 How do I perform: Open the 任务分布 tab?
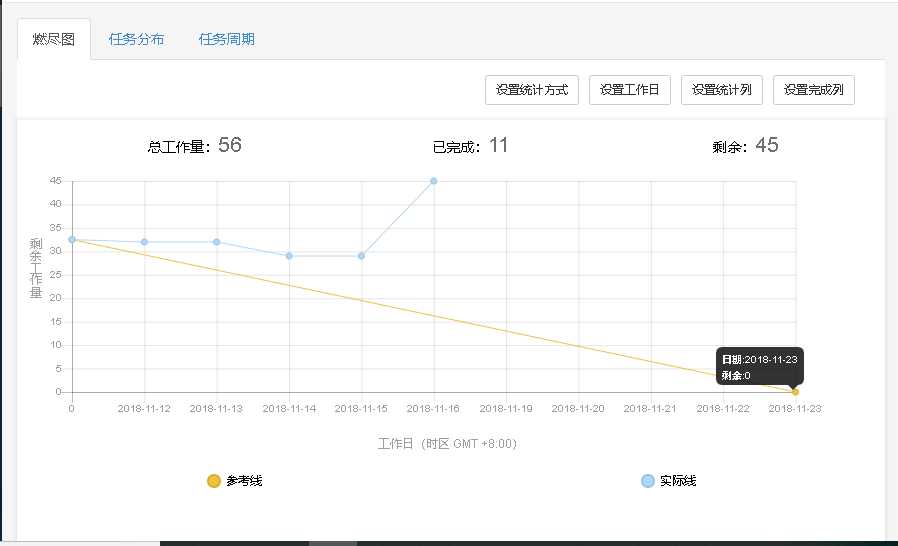136,39
